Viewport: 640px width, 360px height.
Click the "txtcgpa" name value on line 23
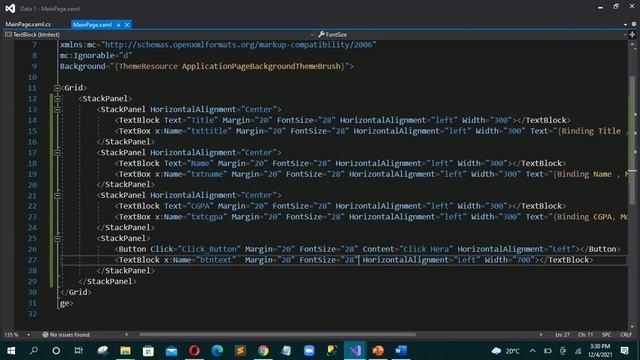(x=207, y=217)
